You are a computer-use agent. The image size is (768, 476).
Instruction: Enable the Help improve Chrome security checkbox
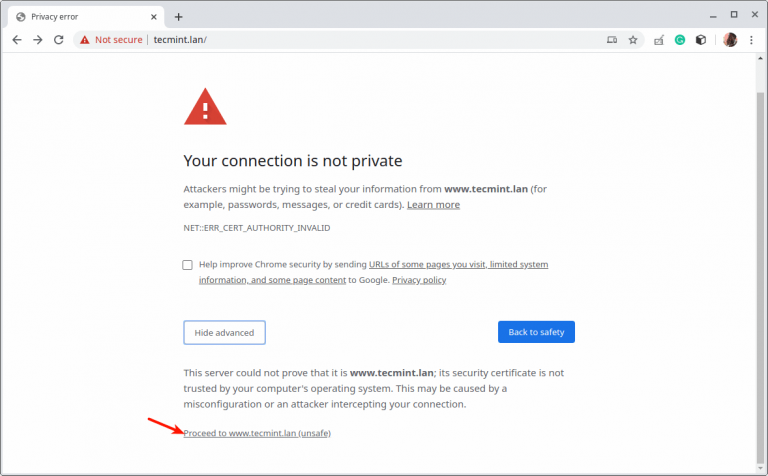(188, 265)
